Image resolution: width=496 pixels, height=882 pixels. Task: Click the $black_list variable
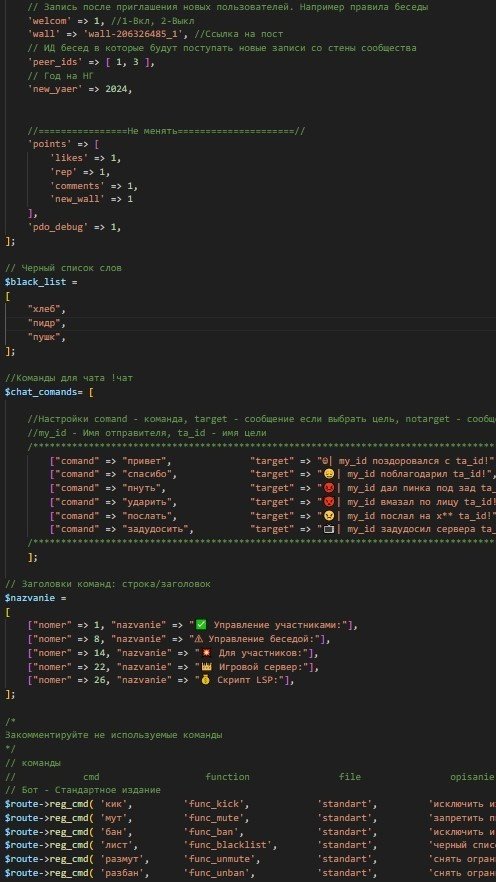coord(35,282)
